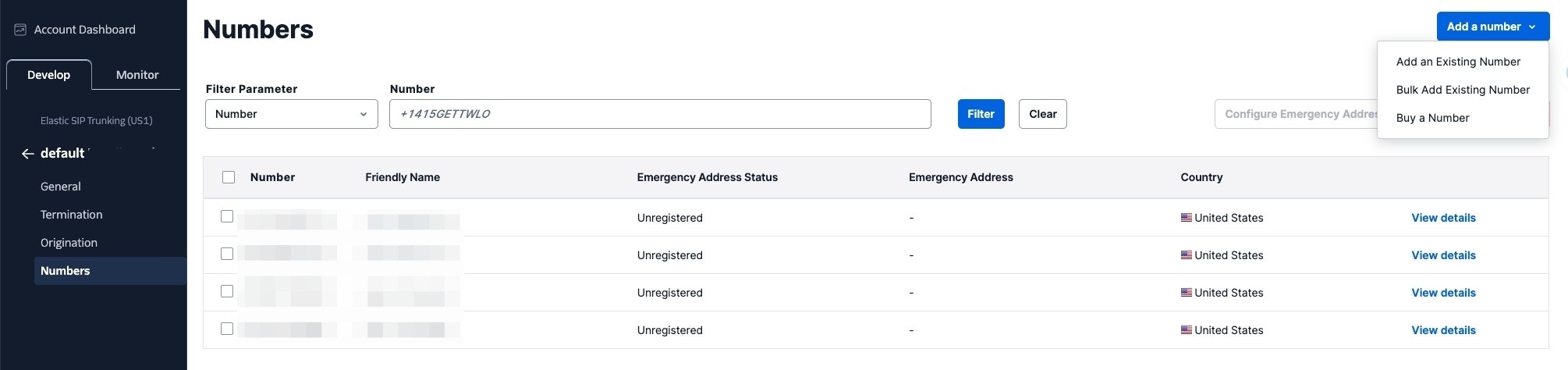Click the US flag in first row
The width and height of the screenshot is (1568, 370).
pos(1186,218)
